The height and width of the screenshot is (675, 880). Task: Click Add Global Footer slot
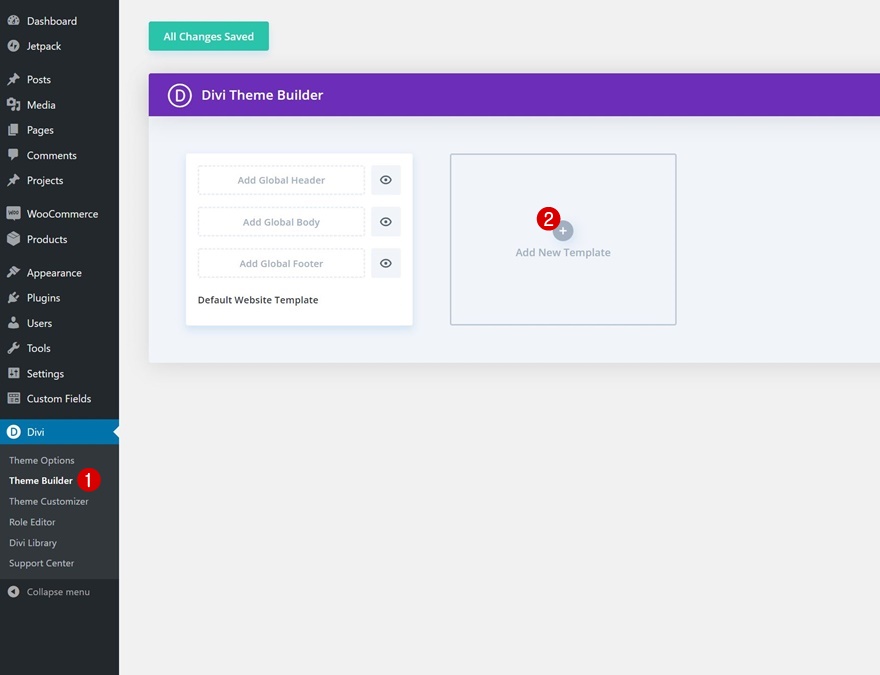[281, 263]
